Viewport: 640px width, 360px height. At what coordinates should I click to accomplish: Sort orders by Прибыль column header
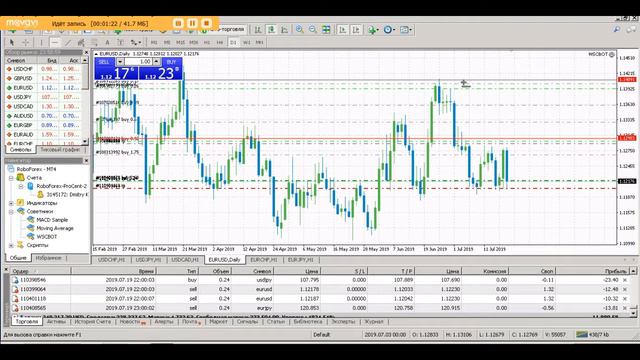coord(592,271)
